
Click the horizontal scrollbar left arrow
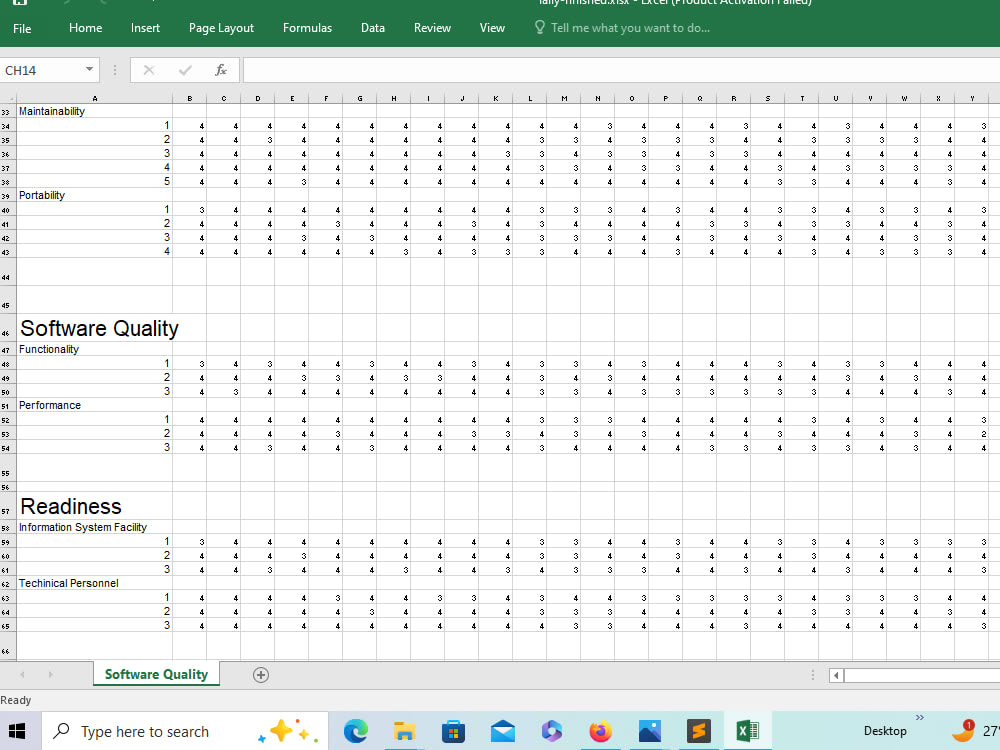[x=836, y=675]
